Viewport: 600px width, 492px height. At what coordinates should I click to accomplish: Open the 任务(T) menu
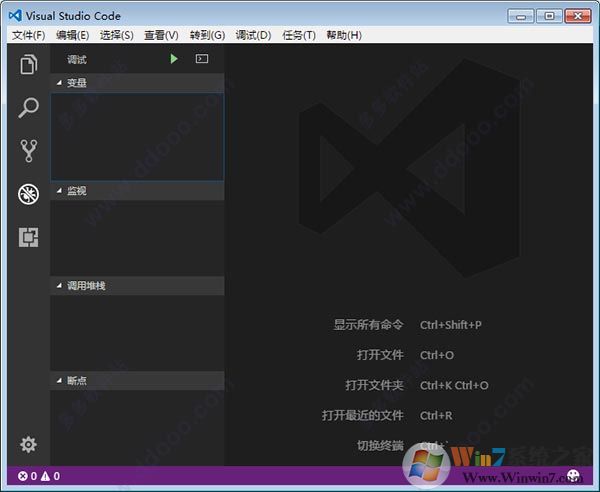coord(299,36)
